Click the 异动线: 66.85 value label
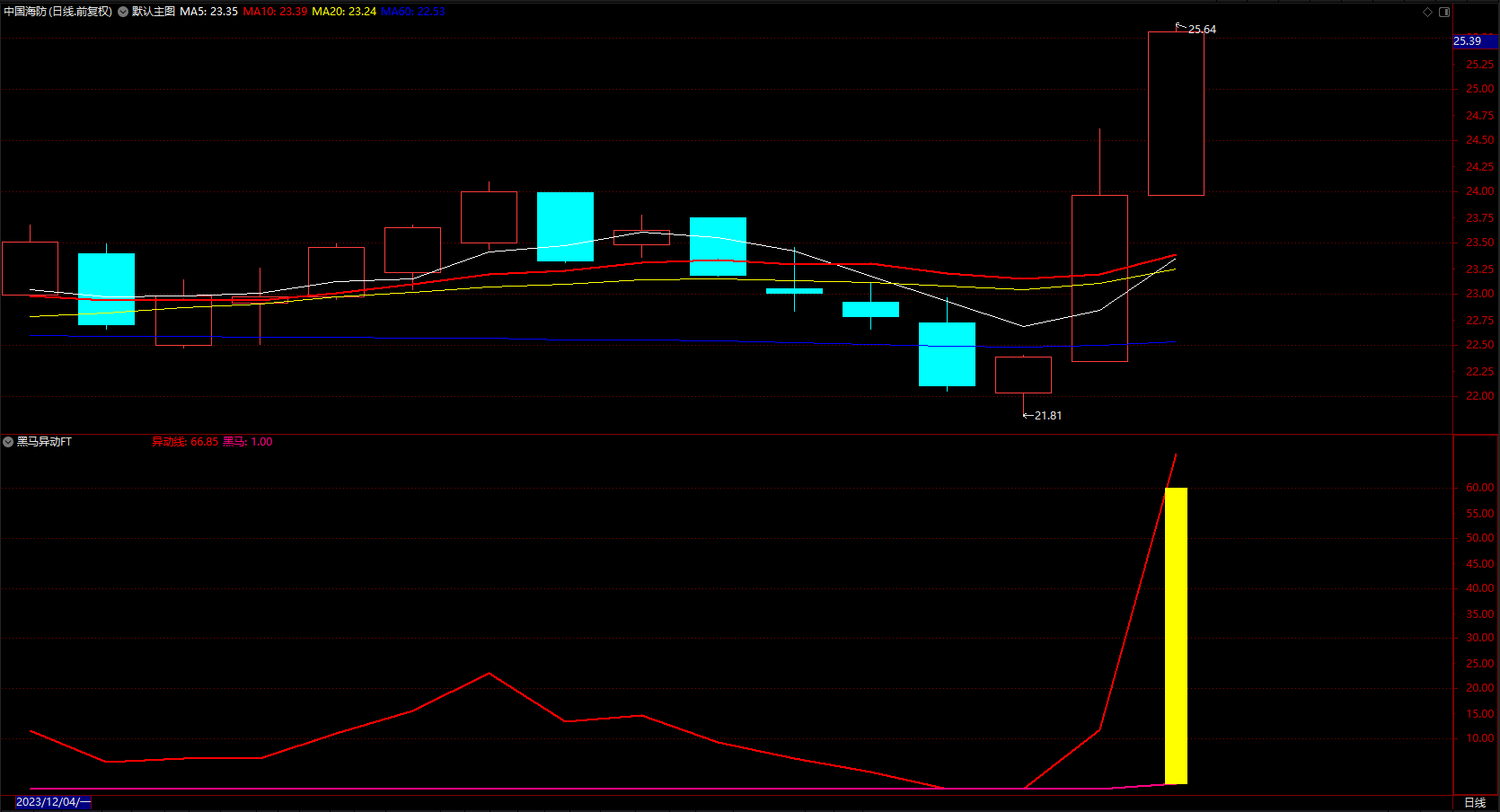The height and width of the screenshot is (812, 1500). (x=185, y=442)
